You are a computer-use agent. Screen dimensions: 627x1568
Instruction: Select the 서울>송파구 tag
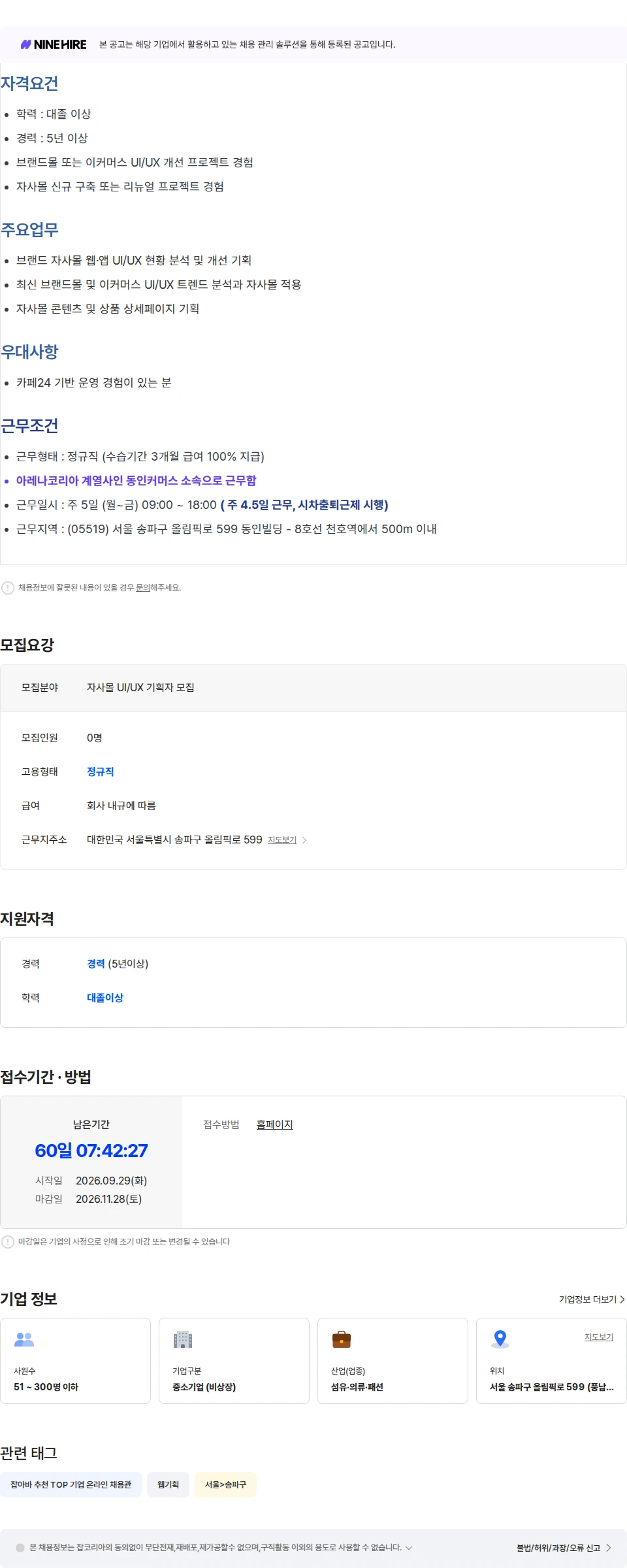[225, 1484]
